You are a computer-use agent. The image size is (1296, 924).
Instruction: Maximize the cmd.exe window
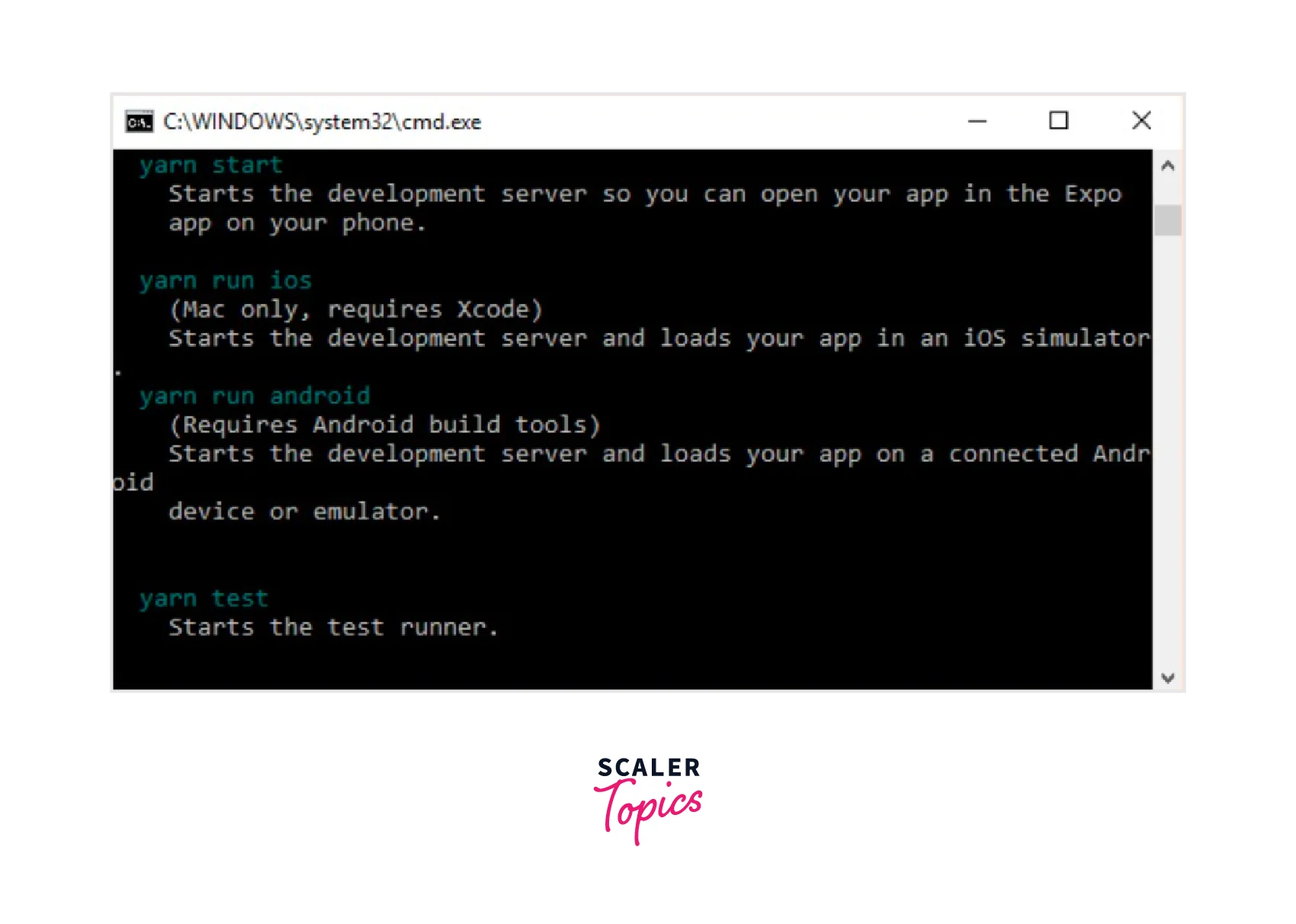point(1058,120)
